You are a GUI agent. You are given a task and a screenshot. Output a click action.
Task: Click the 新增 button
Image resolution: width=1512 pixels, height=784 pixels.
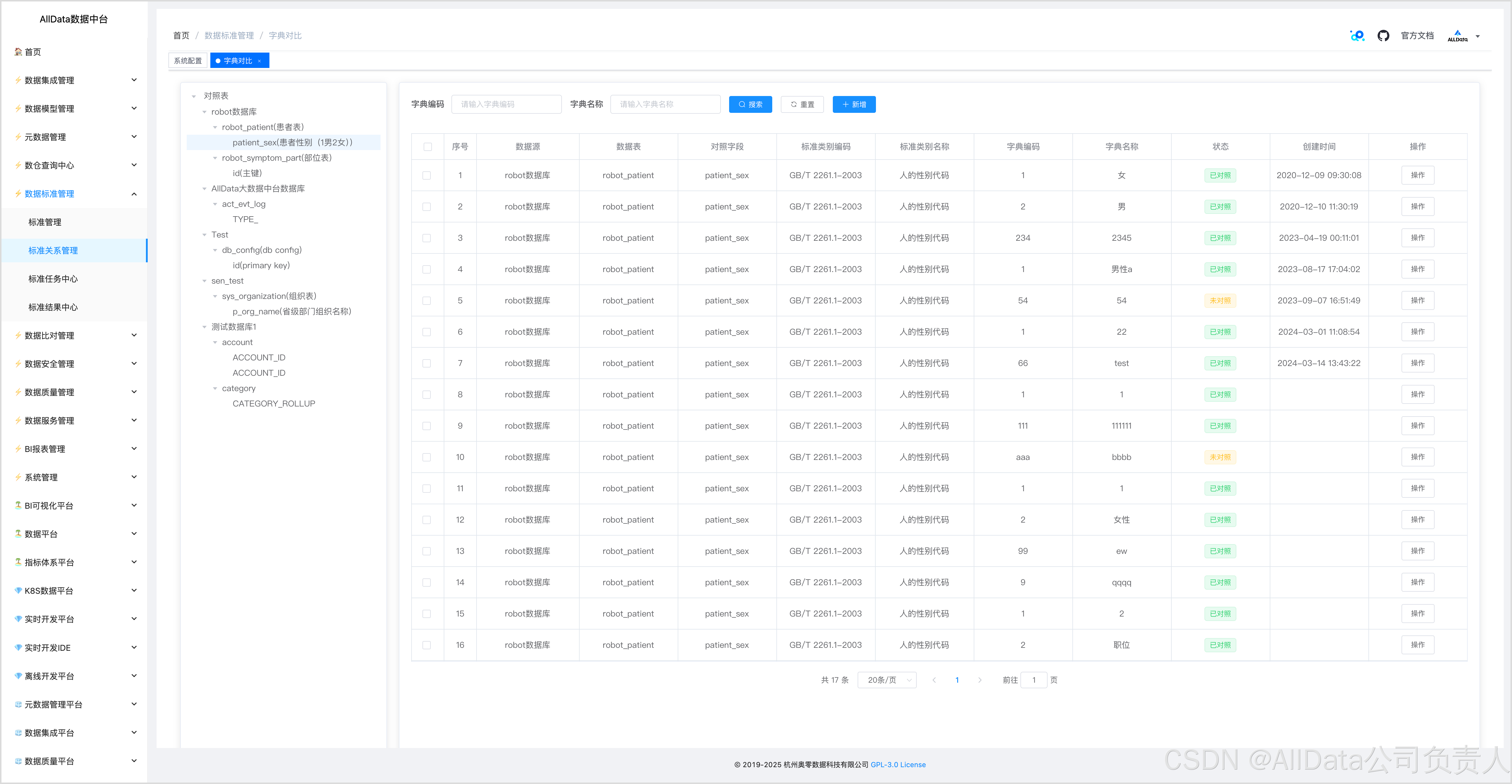tap(854, 105)
